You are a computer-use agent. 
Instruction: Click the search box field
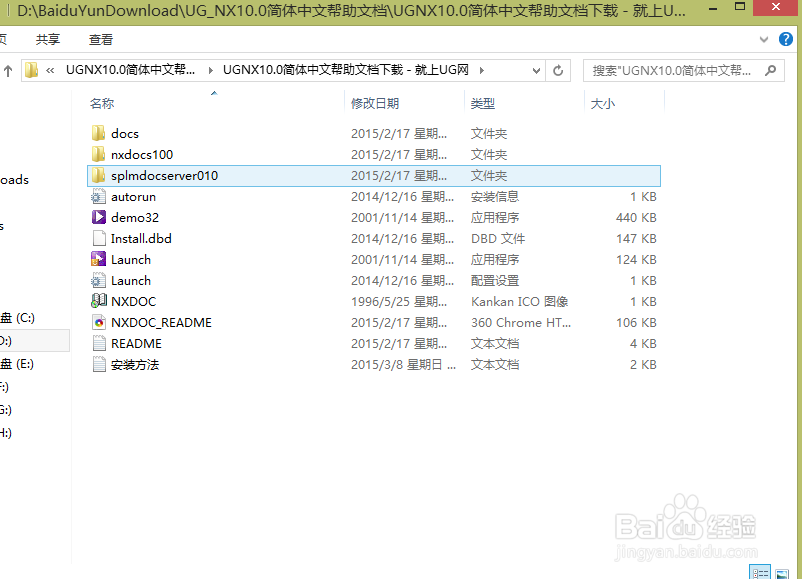(684, 71)
